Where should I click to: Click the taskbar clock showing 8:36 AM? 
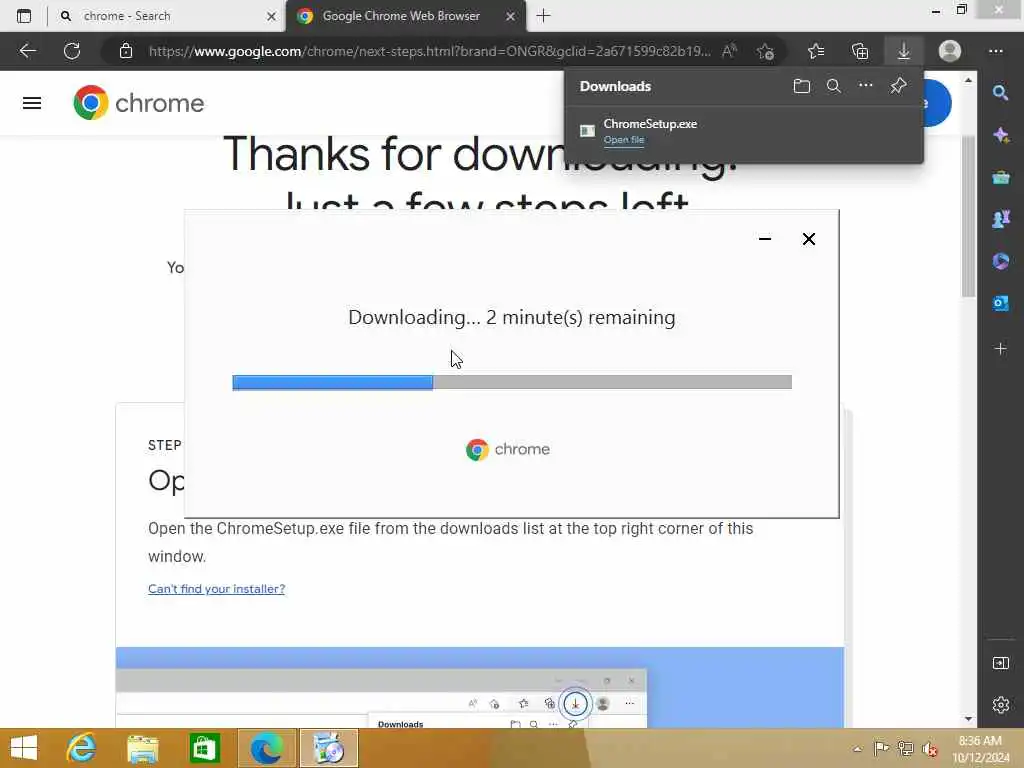[980, 749]
